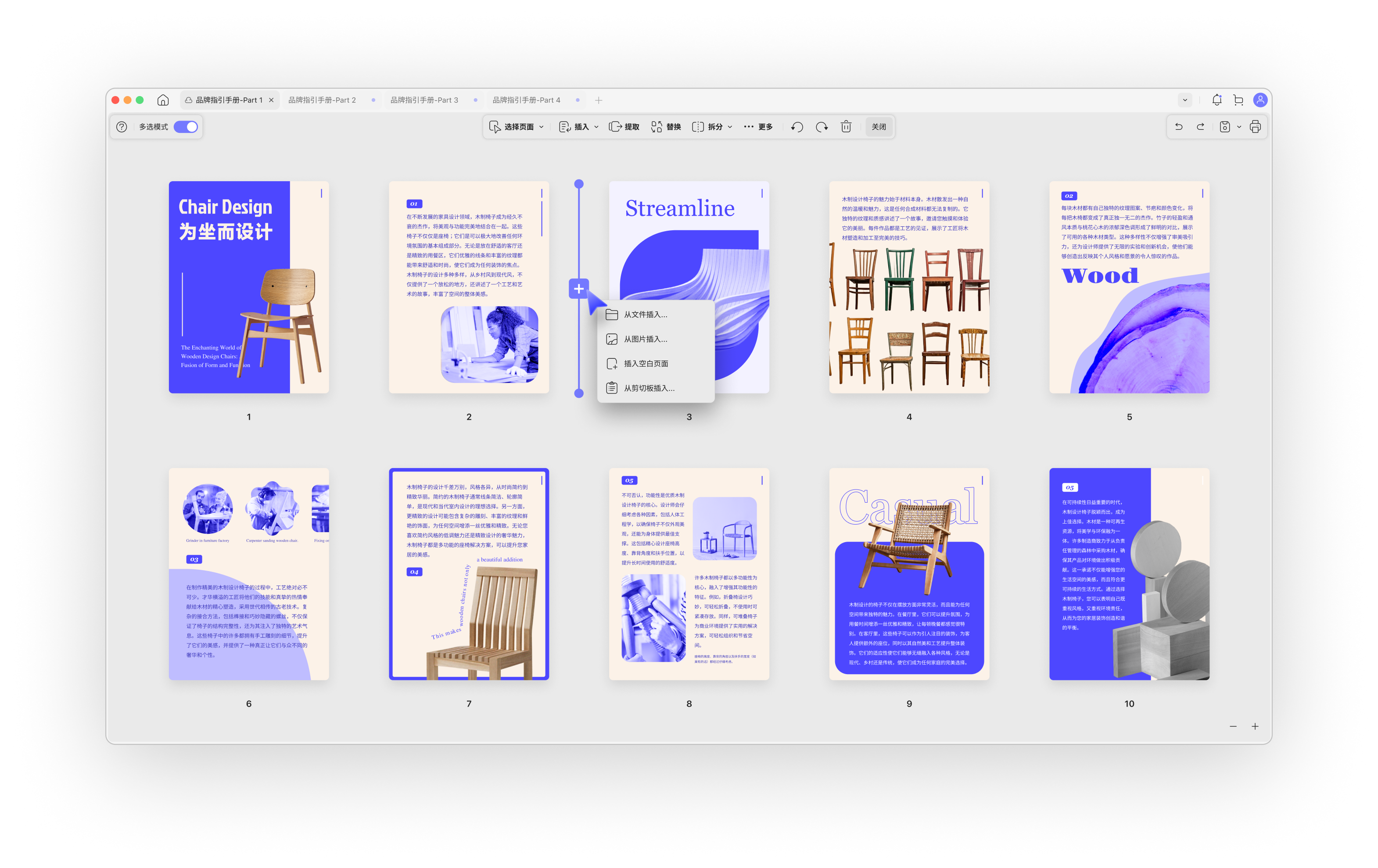
Task: Select page 4 chairs grid thumbnail
Action: (909, 287)
